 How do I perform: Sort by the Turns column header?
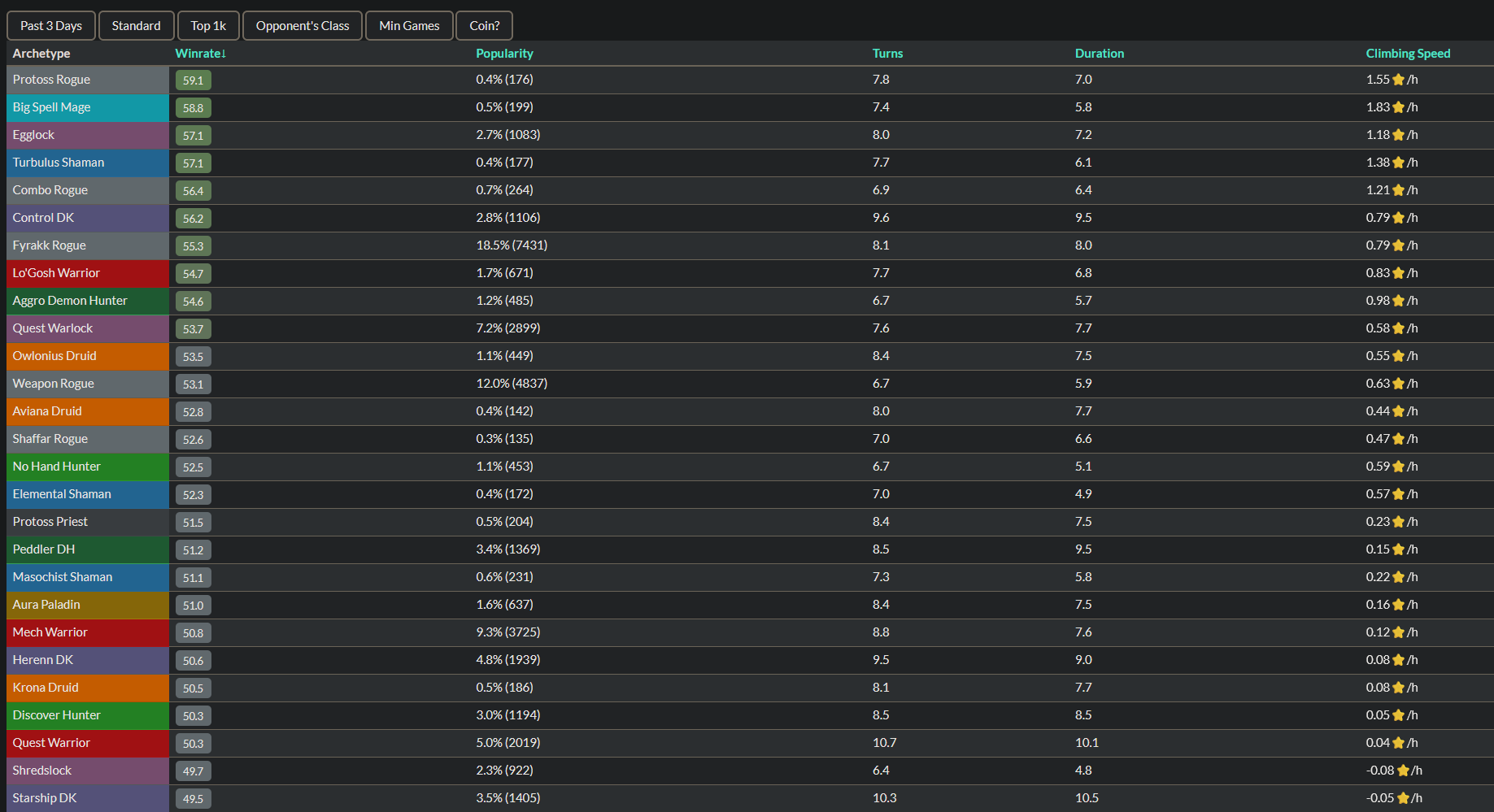tap(887, 54)
